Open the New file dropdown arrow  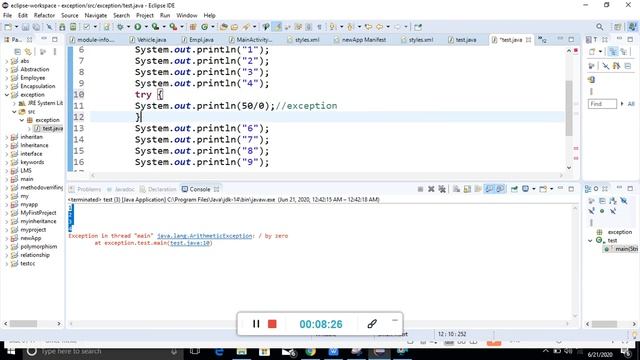point(16,27)
